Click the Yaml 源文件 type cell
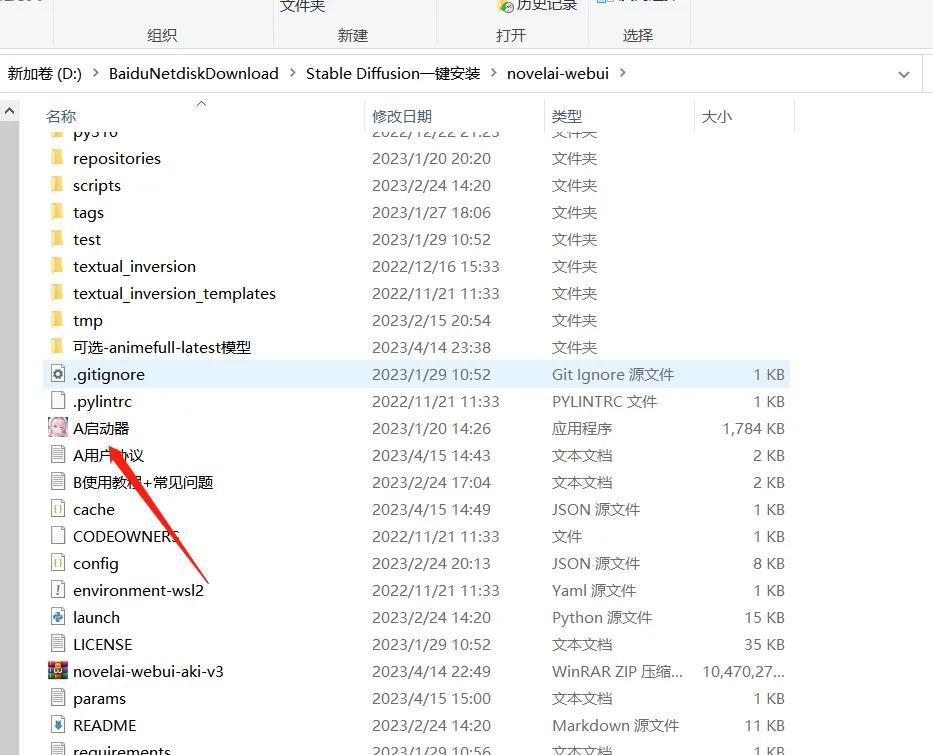The image size is (933, 755). click(594, 590)
